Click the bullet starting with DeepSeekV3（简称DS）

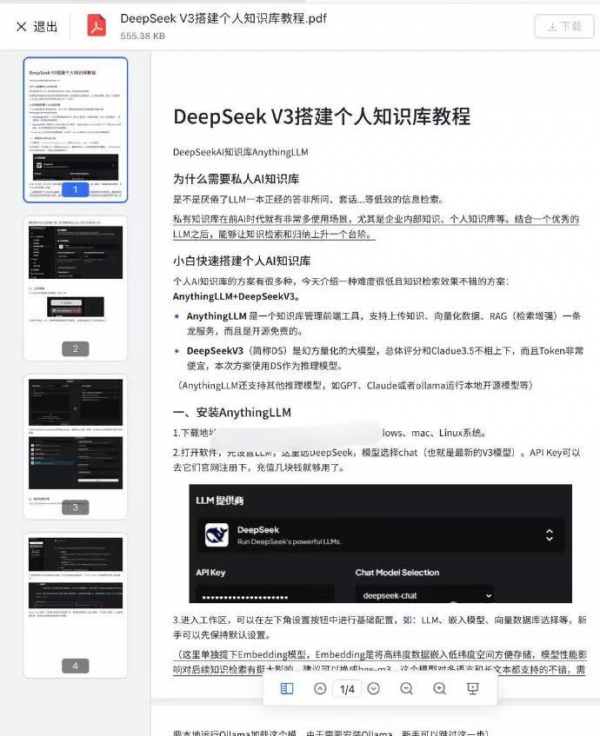[x=385, y=358]
